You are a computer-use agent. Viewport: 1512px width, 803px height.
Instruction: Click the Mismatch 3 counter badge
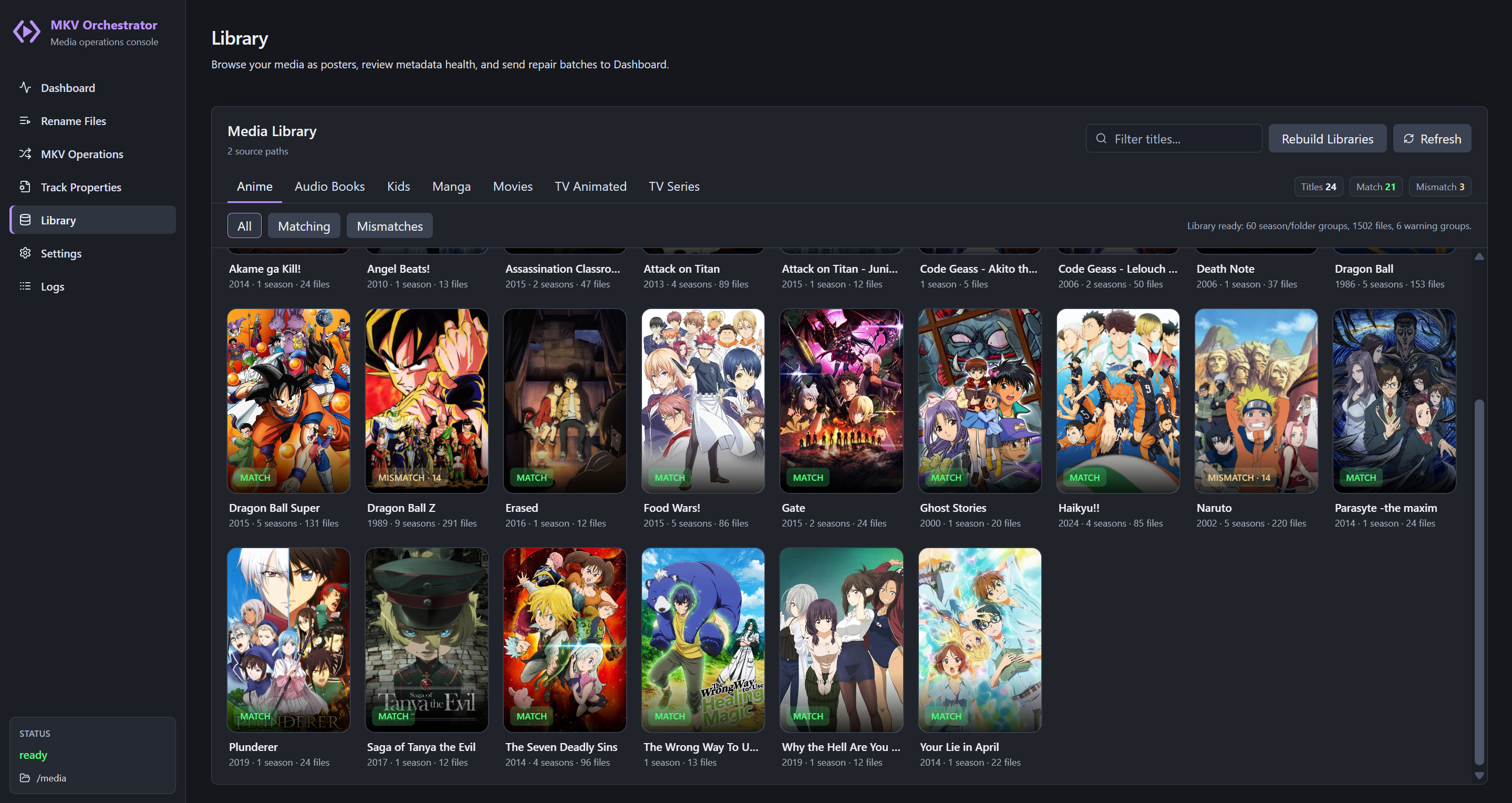click(1440, 187)
